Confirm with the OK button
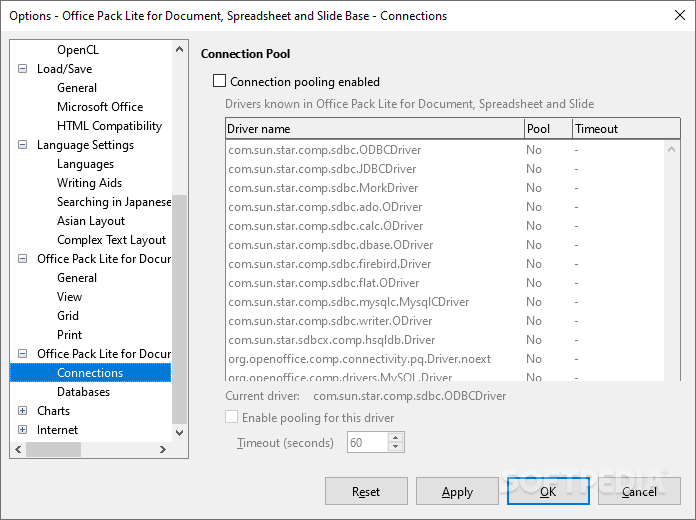 (548, 491)
